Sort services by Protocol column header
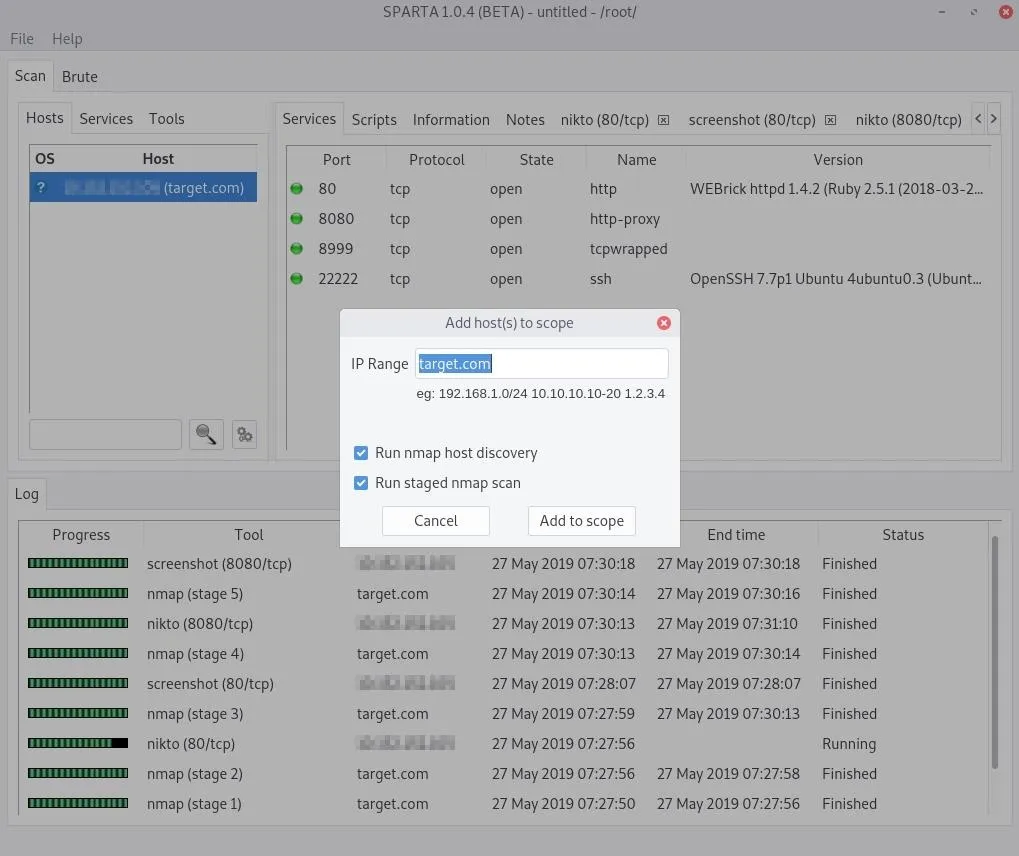 pyautogui.click(x=436, y=160)
